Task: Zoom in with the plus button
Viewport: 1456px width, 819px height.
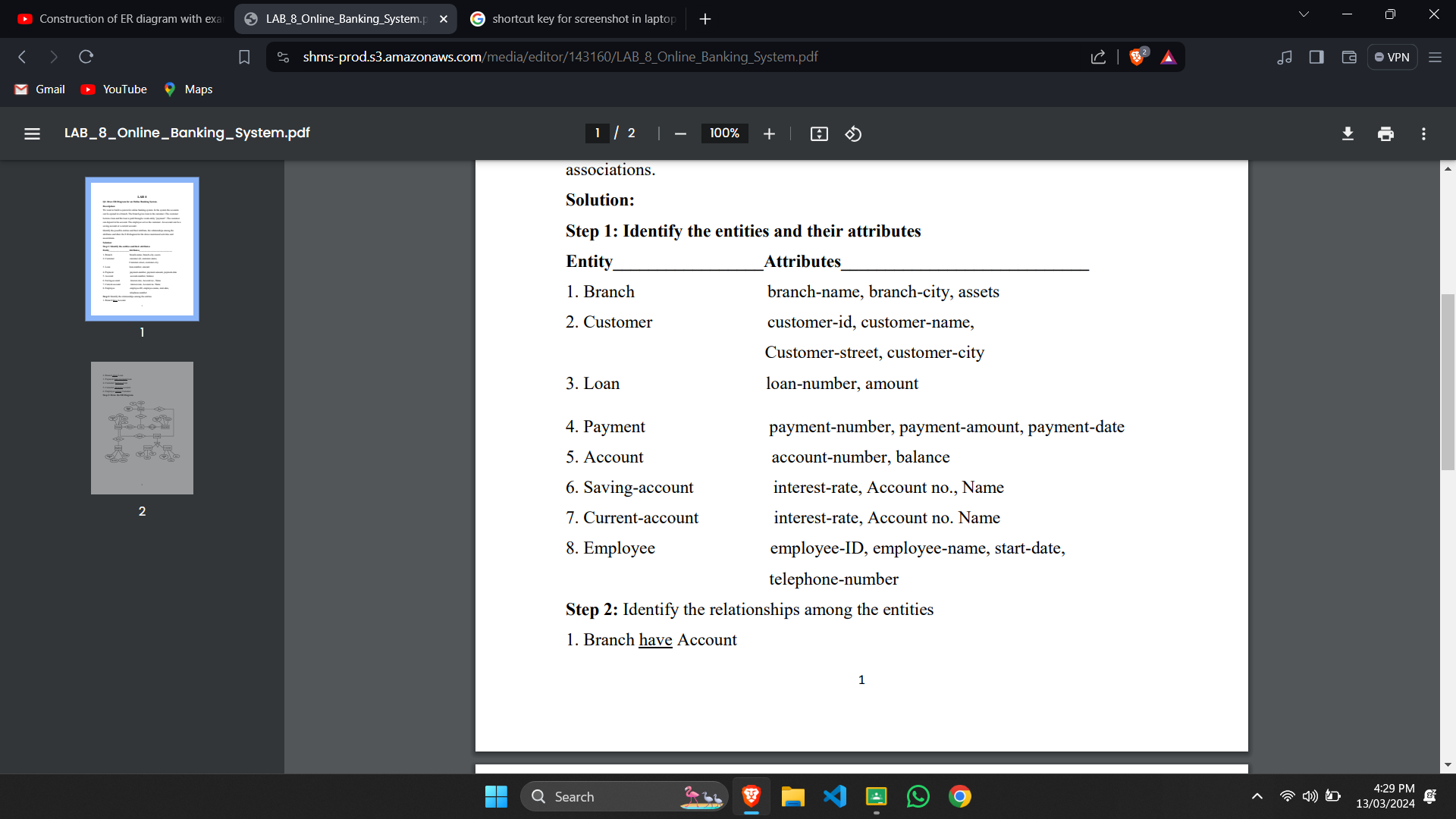Action: [769, 133]
